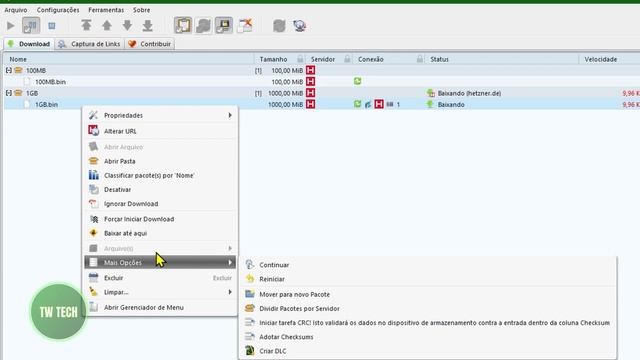This screenshot has width=640, height=360.
Task: Toggle silent mode icon with red X
Action: coord(245,25)
